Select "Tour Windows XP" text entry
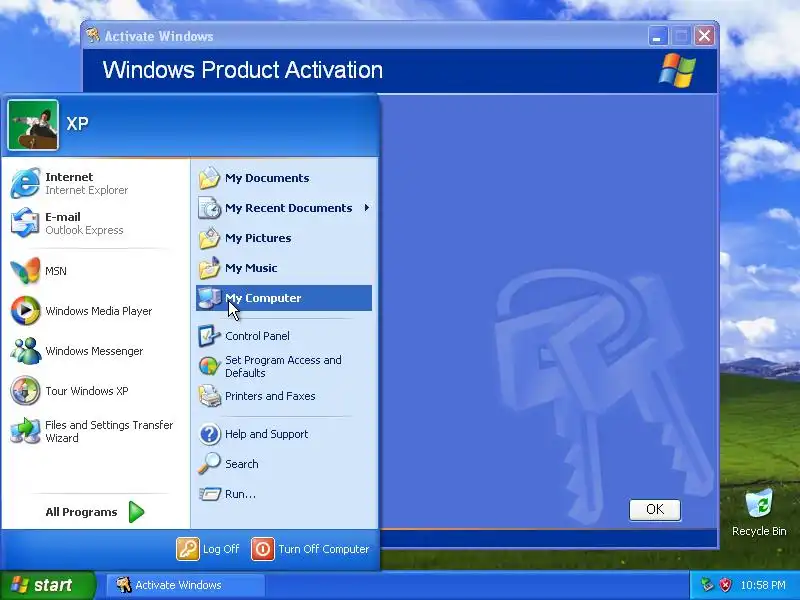The width and height of the screenshot is (800, 600). 87,391
